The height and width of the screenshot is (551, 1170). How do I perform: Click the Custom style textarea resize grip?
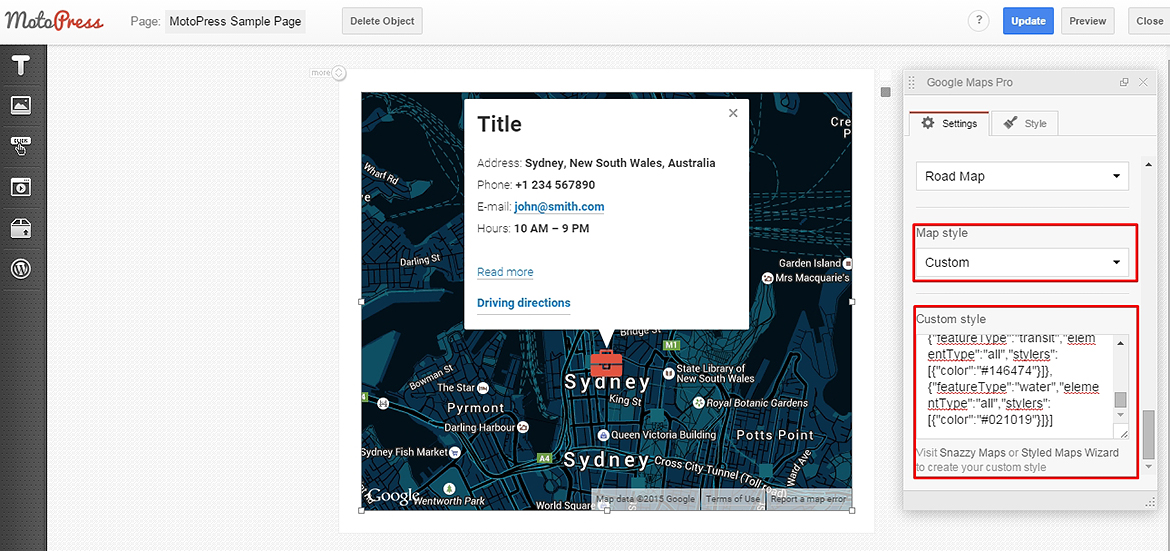coord(1123,433)
